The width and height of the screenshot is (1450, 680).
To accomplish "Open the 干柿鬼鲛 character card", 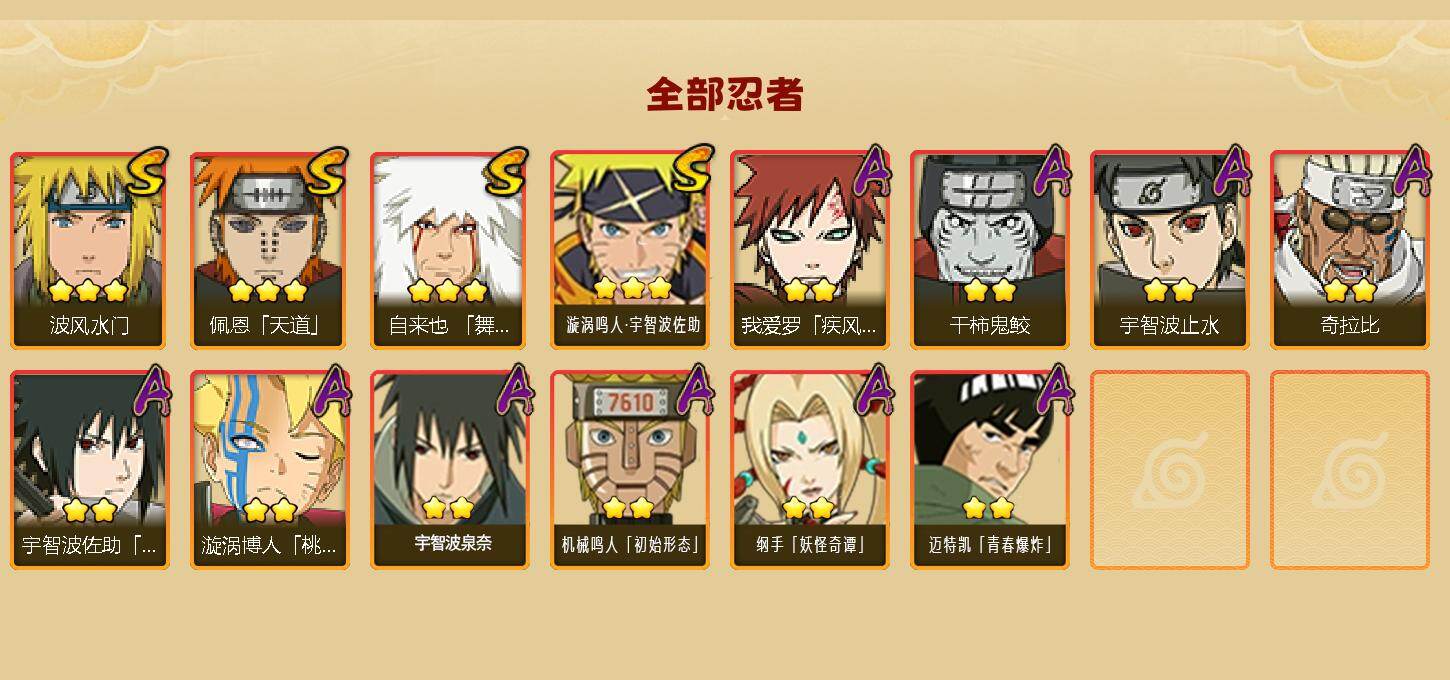I will (990, 250).
